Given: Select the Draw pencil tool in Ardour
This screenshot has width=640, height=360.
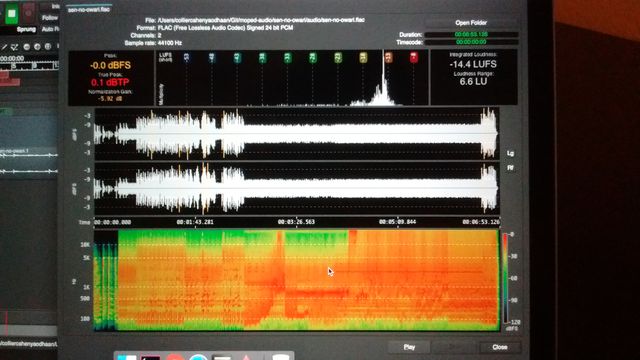Looking at the screenshot, I should [4, 47].
